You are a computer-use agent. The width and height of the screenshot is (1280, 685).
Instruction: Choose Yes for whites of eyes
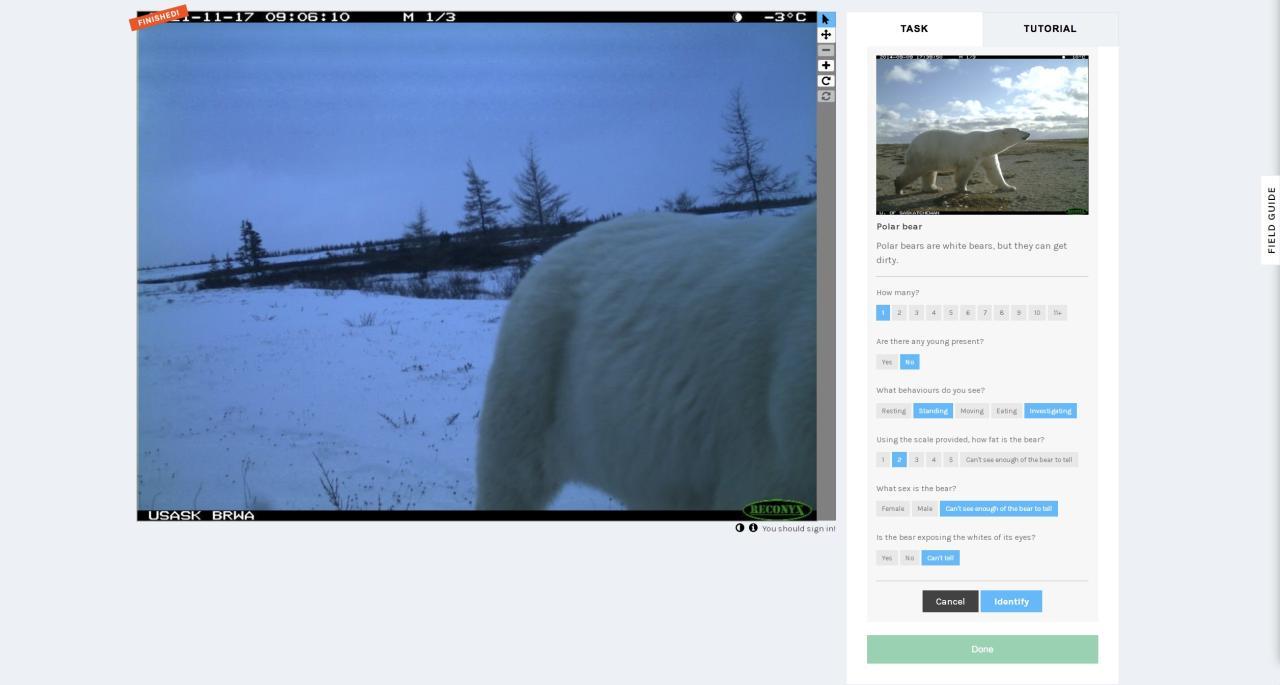tap(887, 558)
